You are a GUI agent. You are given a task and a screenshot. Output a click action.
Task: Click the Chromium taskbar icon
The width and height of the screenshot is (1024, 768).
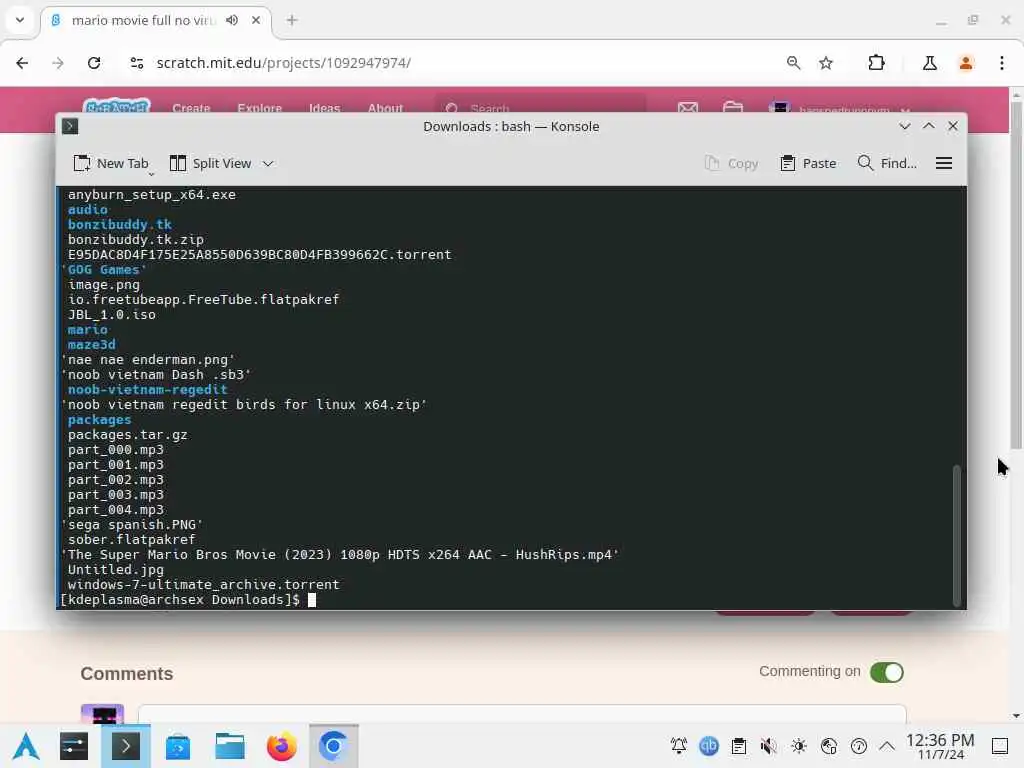coord(334,746)
